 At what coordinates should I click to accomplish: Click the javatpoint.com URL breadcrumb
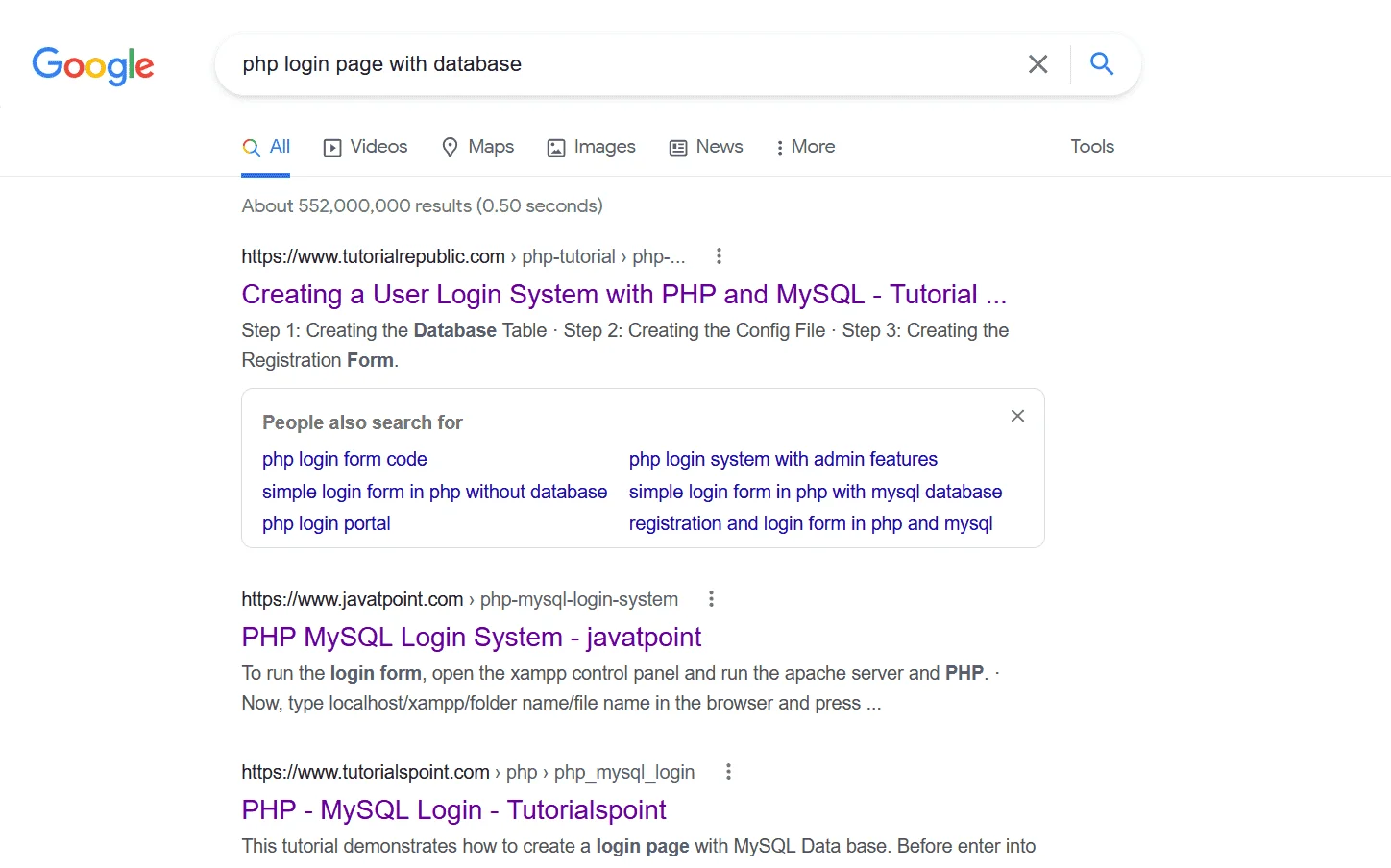(460, 600)
